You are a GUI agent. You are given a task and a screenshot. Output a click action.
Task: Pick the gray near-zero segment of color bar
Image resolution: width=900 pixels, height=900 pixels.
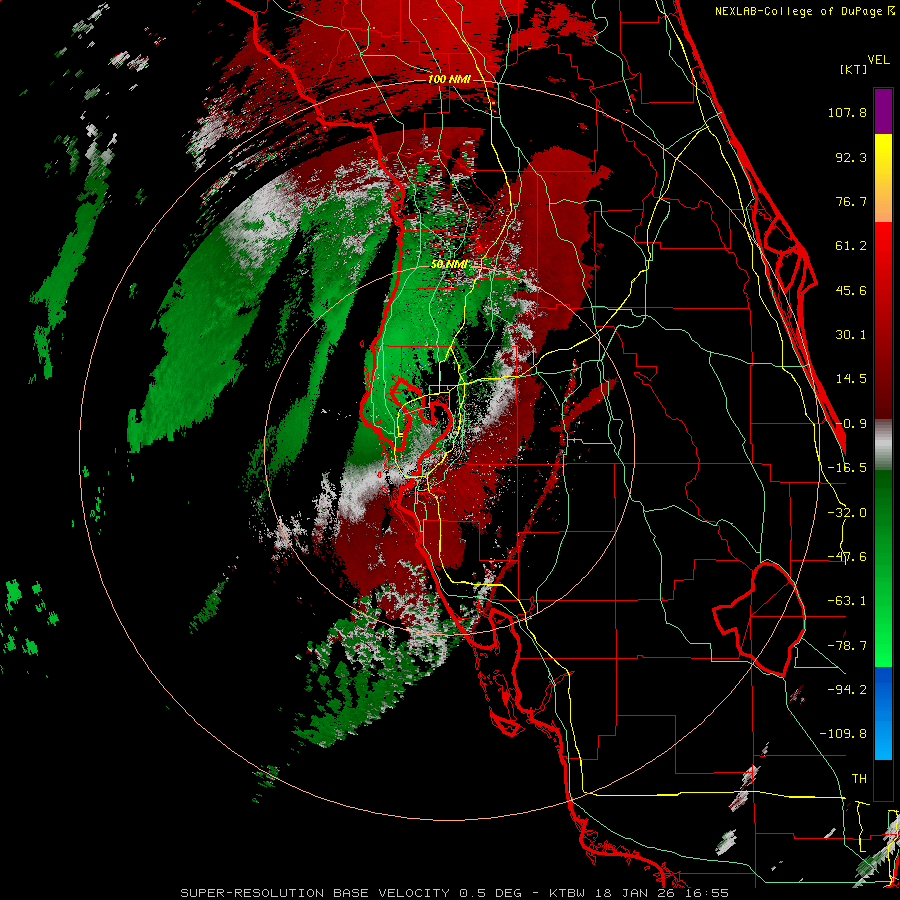[883, 445]
